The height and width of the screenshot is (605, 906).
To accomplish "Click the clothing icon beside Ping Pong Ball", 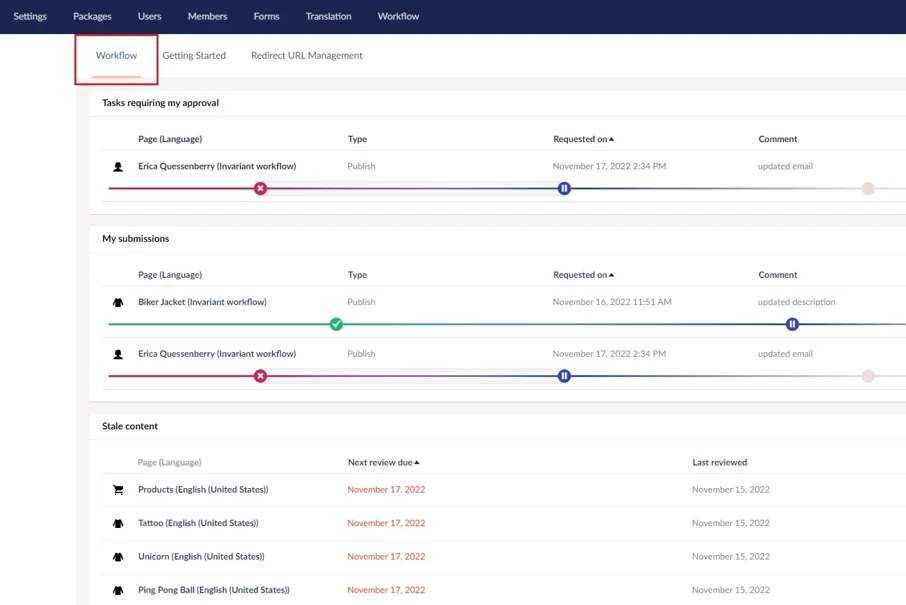I will 118,591.
